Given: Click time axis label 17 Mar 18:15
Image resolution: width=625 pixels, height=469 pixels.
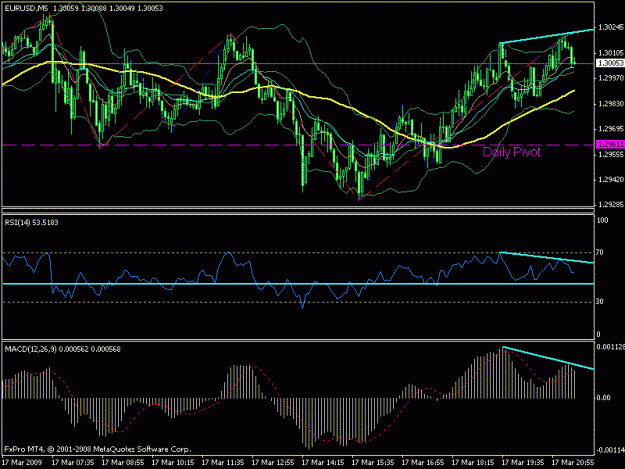Looking at the screenshot, I should click(x=473, y=463).
